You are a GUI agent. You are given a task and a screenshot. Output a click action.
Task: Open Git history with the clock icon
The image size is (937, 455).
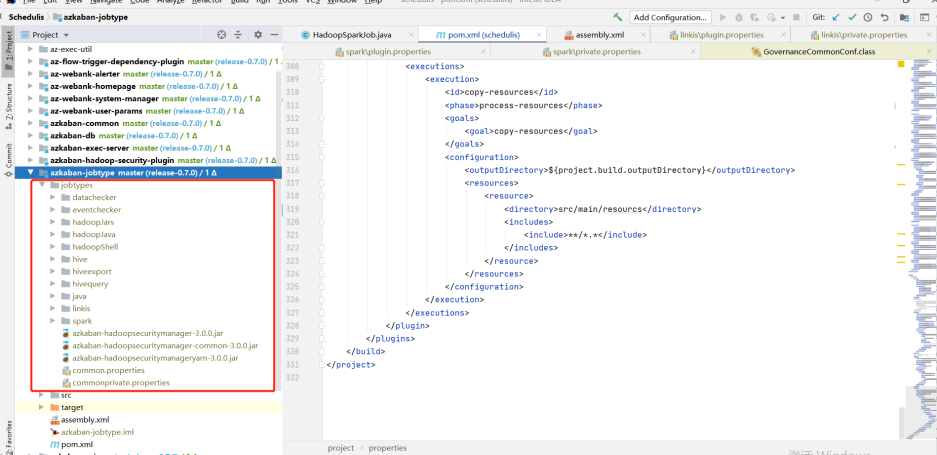[x=868, y=17]
